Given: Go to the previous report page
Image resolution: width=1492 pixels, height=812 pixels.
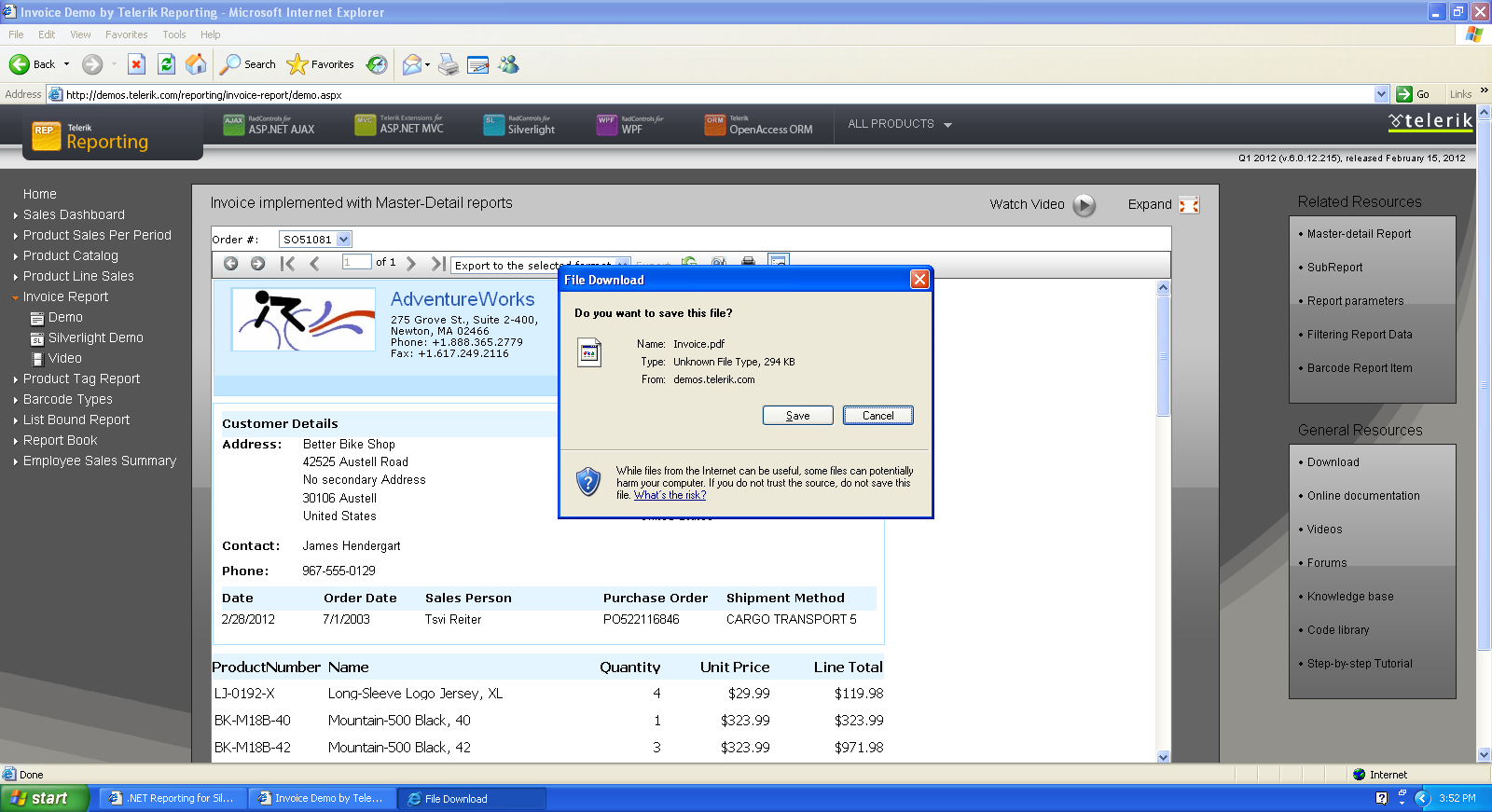Looking at the screenshot, I should coord(314,264).
